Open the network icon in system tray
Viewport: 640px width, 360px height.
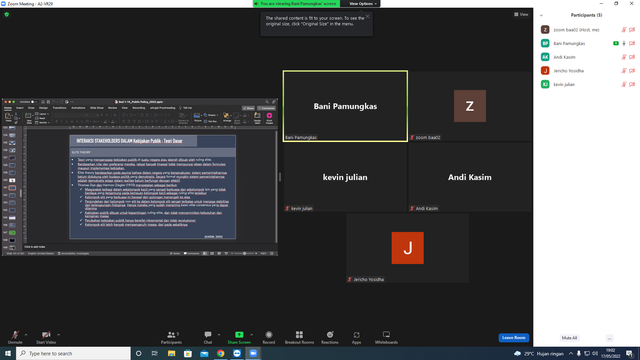coord(587,353)
